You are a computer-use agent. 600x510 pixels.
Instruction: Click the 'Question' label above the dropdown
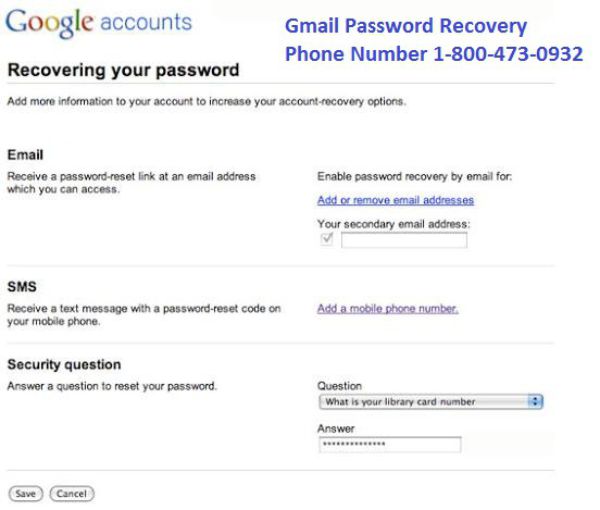(339, 386)
